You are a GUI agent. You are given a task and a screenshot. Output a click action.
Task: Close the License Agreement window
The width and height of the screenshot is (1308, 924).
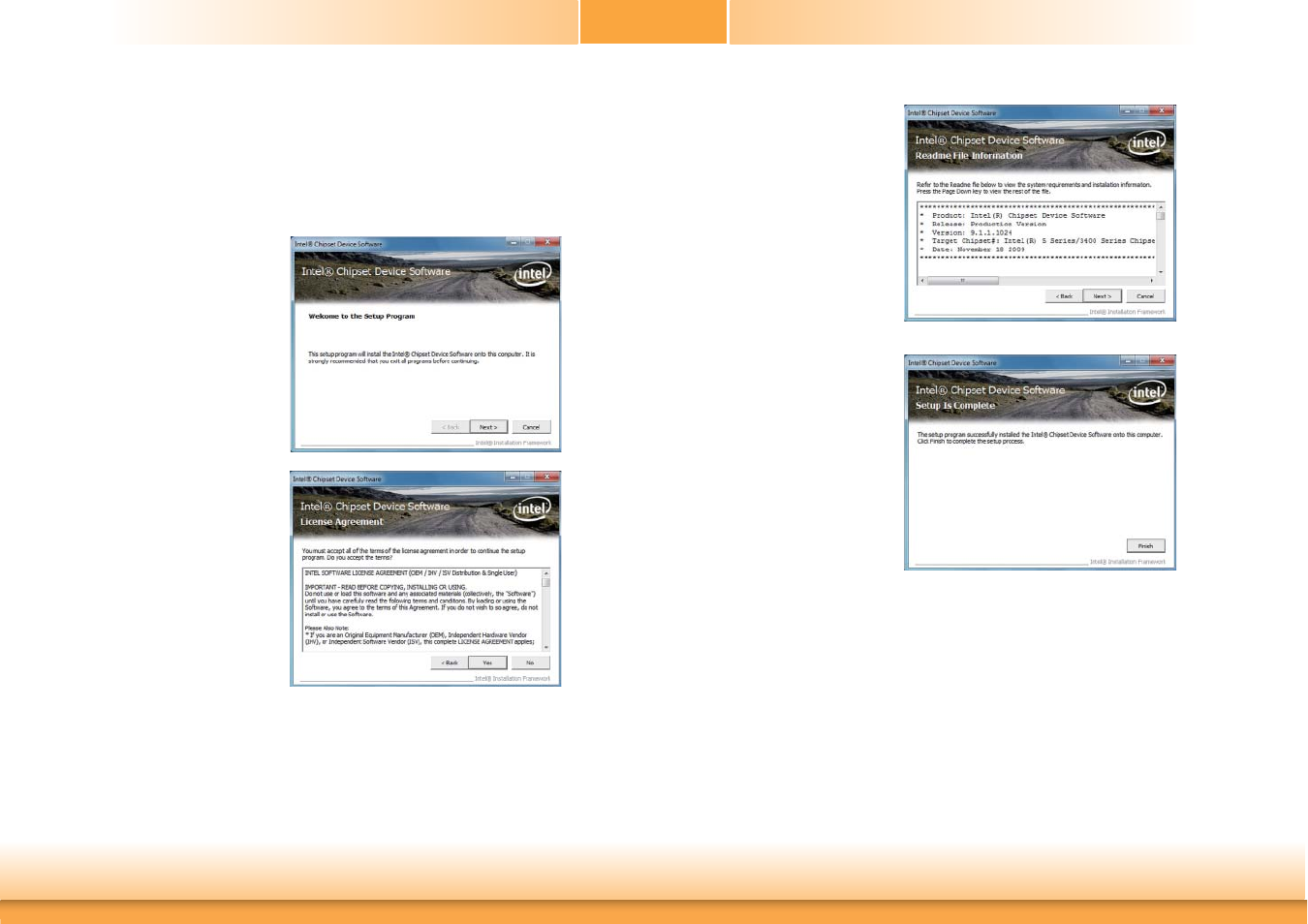[x=546, y=477]
